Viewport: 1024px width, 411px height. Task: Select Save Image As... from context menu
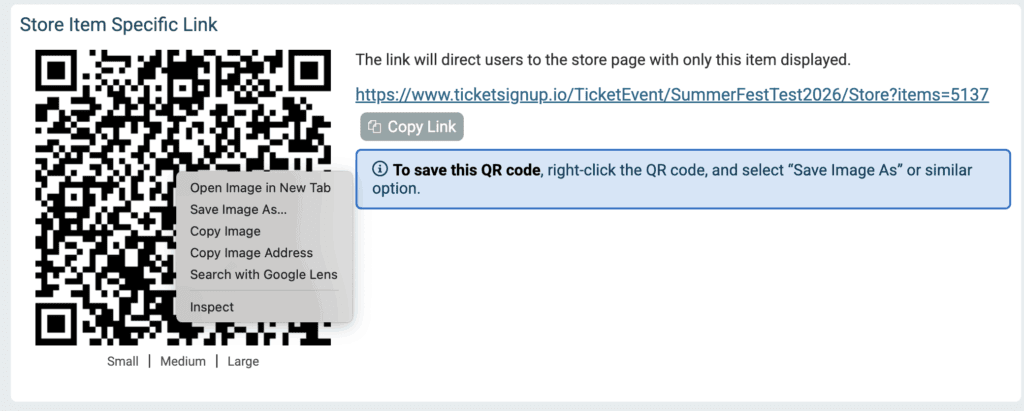238,210
